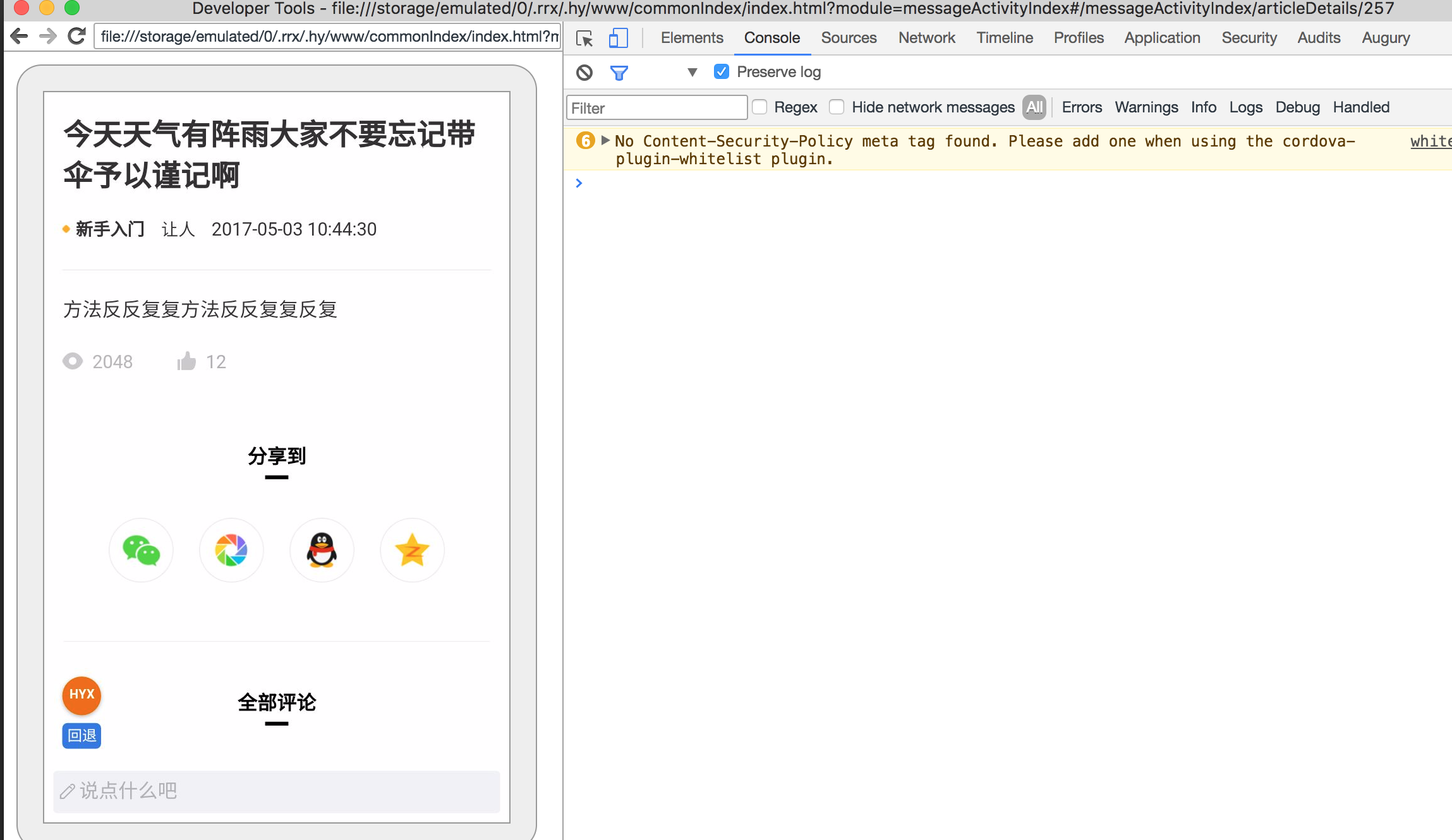
Task: Enable the Regex checkbox
Action: 759,107
